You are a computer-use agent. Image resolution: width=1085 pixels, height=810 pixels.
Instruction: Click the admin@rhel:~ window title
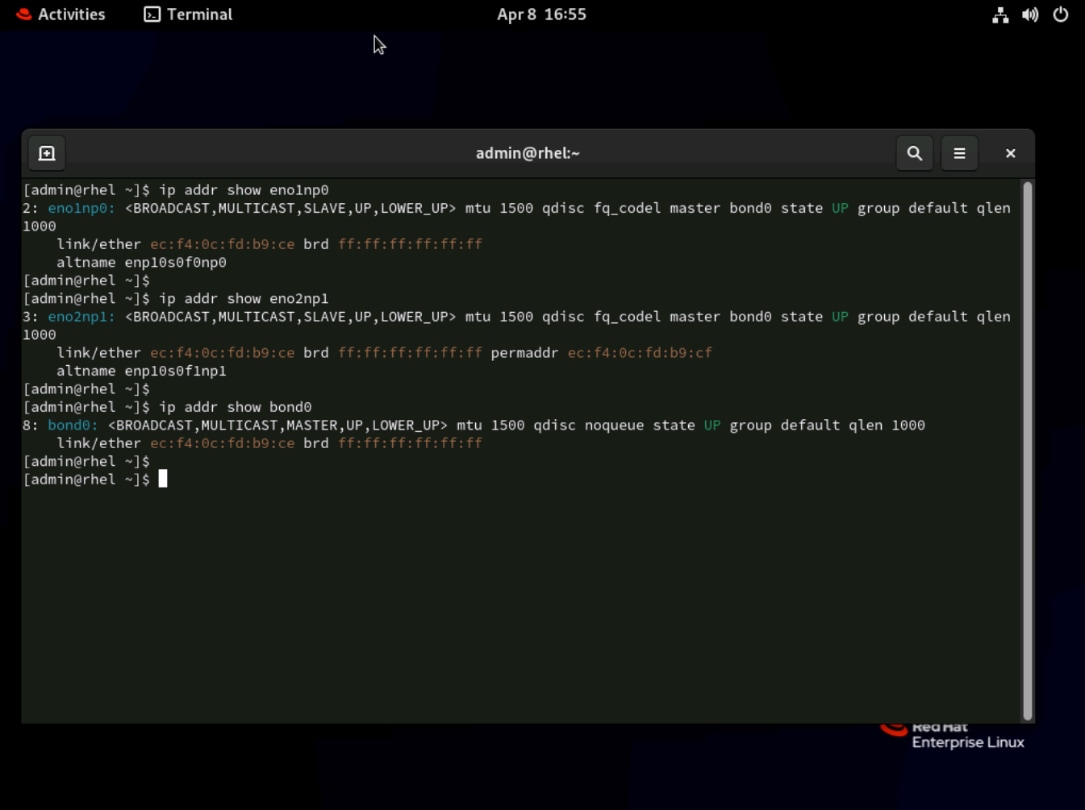[x=527, y=153]
